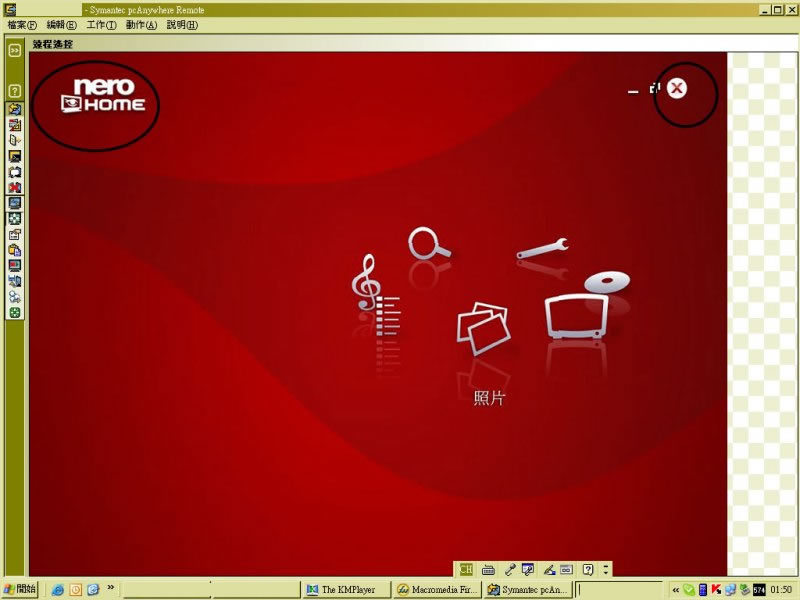Click the keyboard icon on the language bar
Screen dimensions: 800x600
point(488,569)
